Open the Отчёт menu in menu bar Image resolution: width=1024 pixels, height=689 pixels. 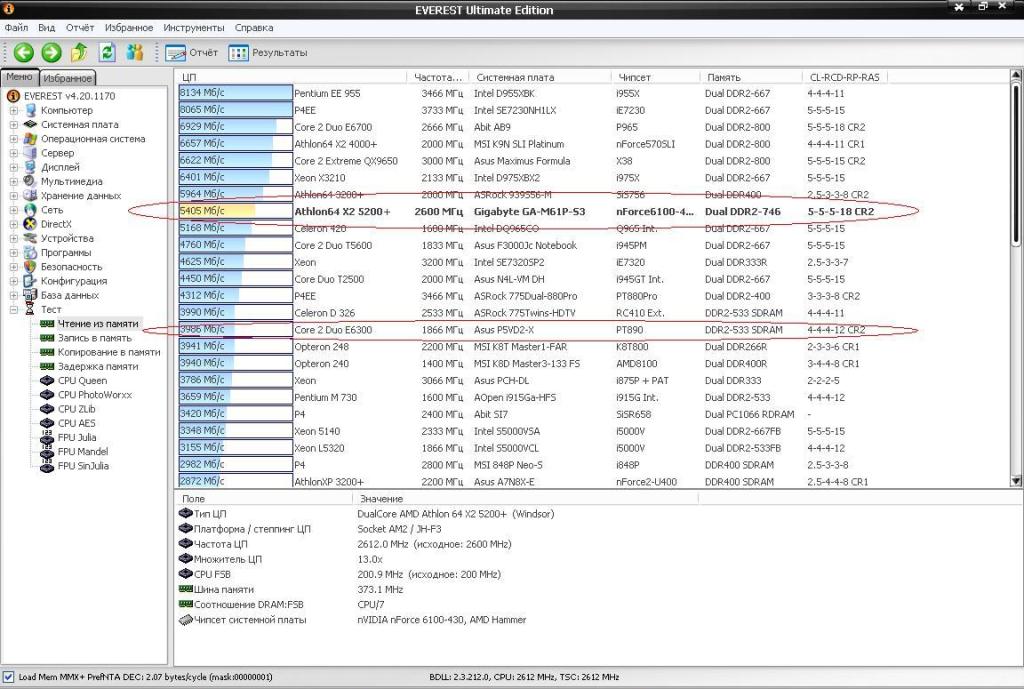pyautogui.click(x=80, y=28)
